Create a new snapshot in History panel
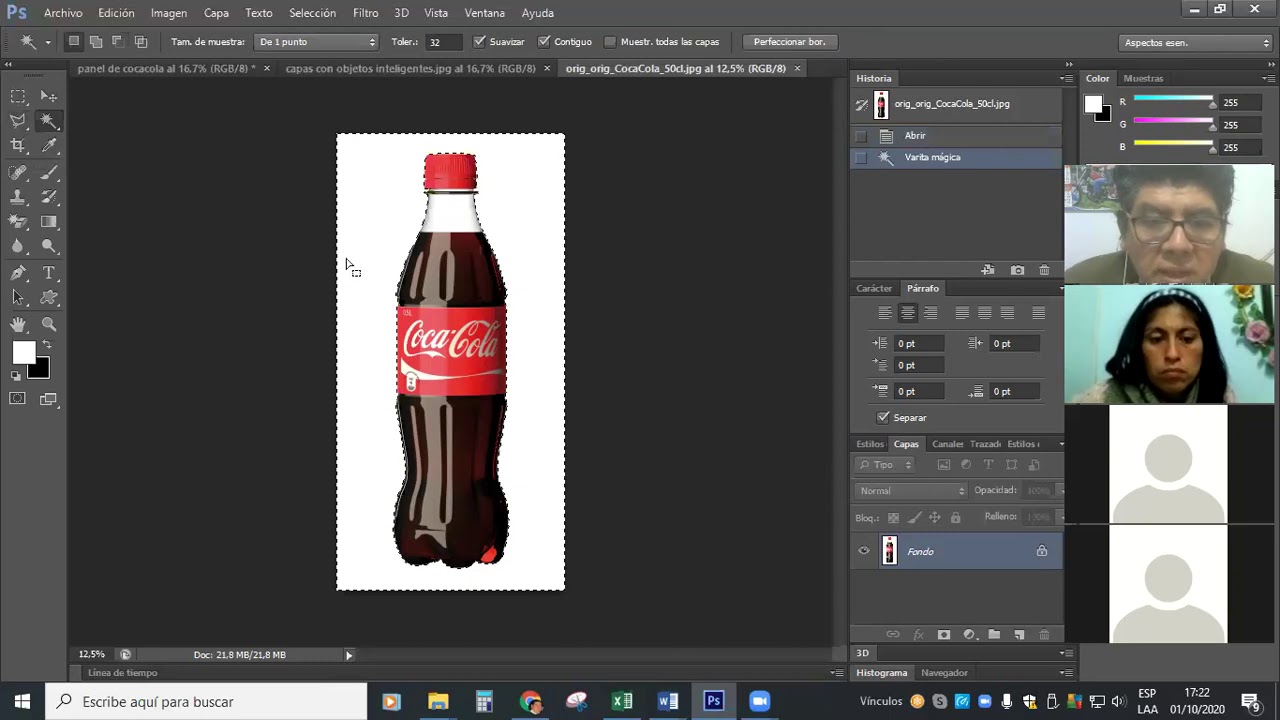1280x720 pixels. coord(1017,270)
